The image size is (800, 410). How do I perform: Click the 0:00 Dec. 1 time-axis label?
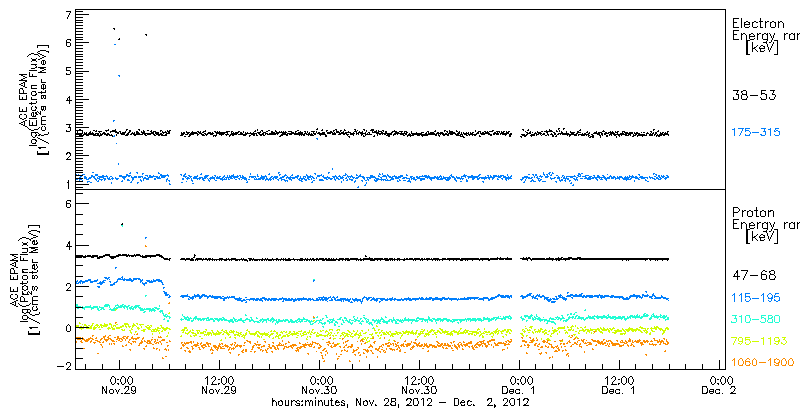pos(519,385)
